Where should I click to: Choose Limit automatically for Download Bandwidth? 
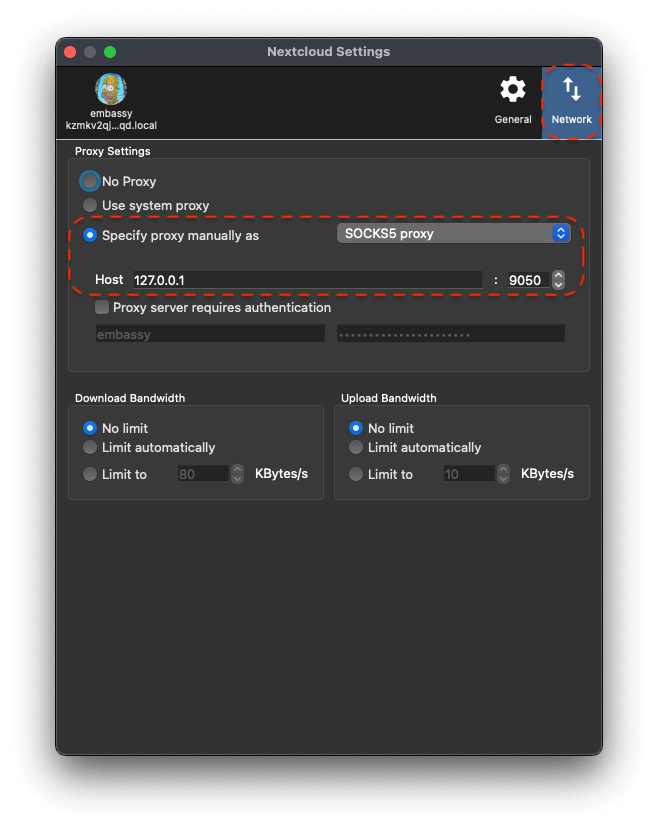tap(91, 447)
